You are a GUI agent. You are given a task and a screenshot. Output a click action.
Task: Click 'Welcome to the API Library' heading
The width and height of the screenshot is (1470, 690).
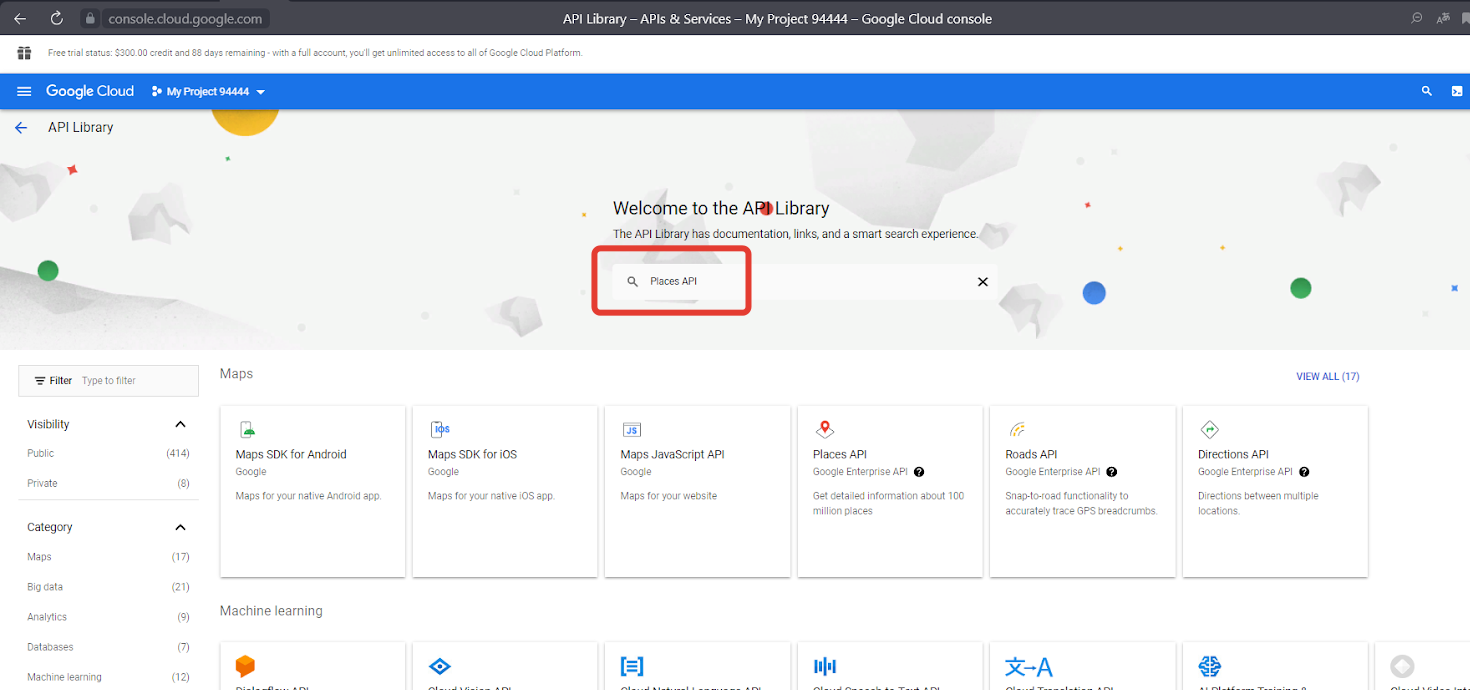pos(721,208)
